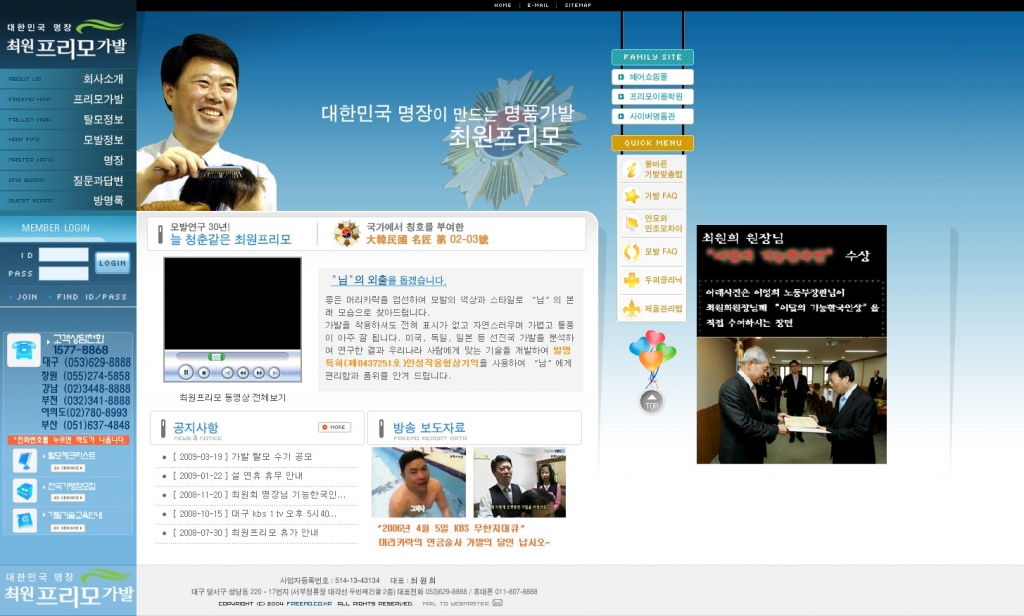1024x616 pixels.
Task: Click the telephone icon beside 고객상담전화
Action: (x=24, y=349)
